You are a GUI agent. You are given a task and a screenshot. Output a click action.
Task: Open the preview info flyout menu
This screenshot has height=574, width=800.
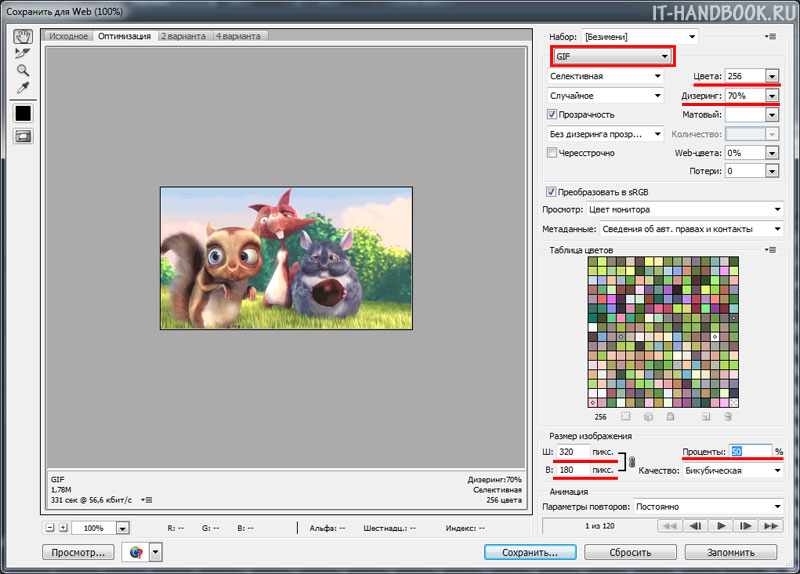click(146, 500)
